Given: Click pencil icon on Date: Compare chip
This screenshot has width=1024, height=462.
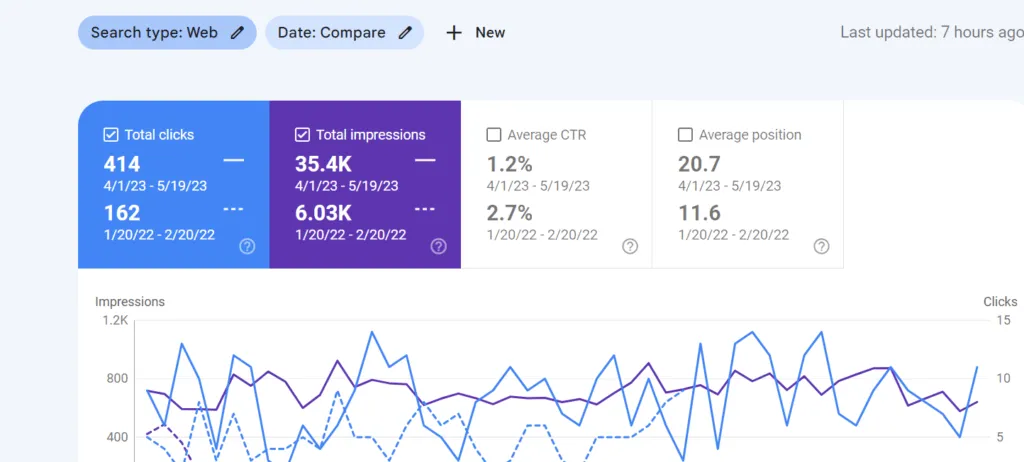Looking at the screenshot, I should pyautogui.click(x=406, y=33).
